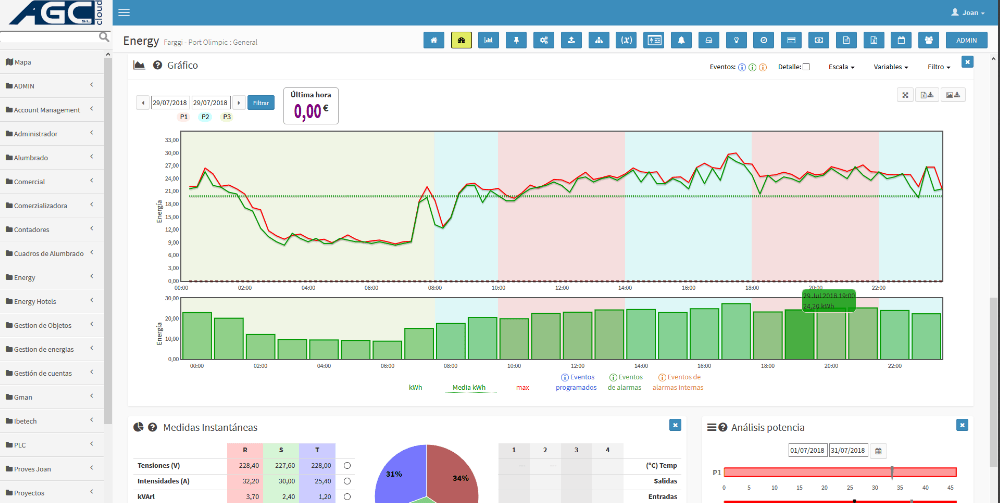The image size is (1000, 503).
Task: Expand the Alumbrado sidebar folder
Action: 51,157
